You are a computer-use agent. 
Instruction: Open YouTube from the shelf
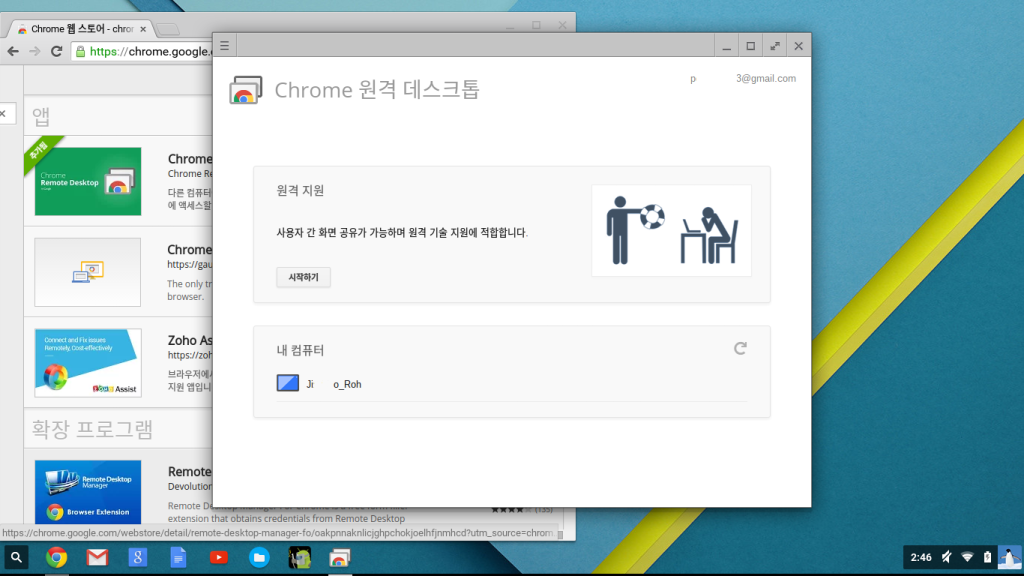[x=219, y=558]
